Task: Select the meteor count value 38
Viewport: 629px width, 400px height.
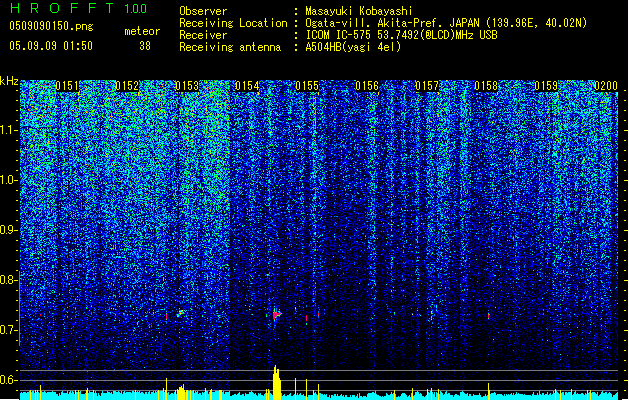Action: [145, 46]
